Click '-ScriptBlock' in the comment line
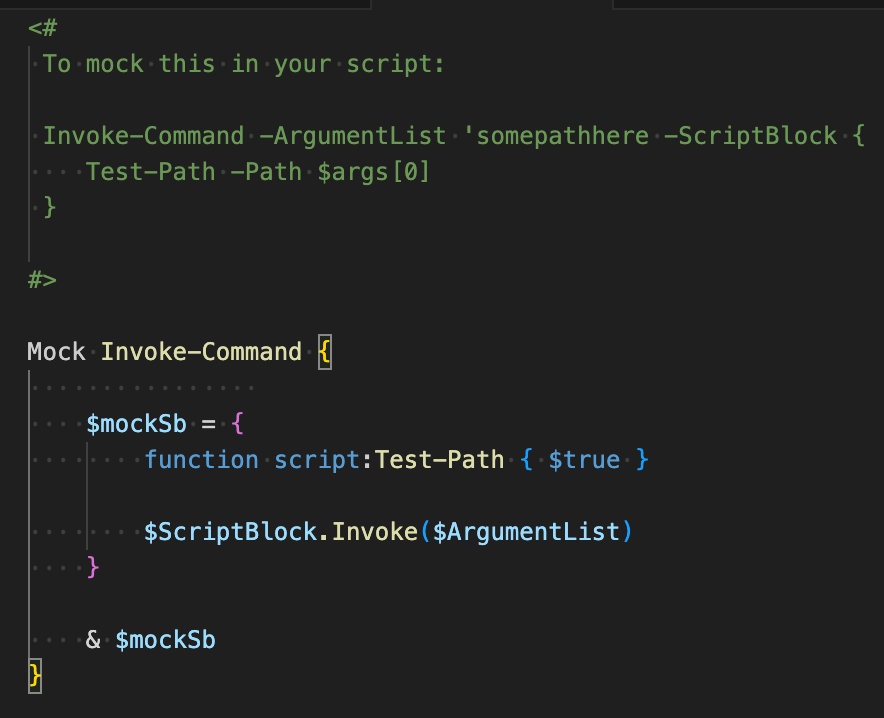The height and width of the screenshot is (718, 884). tap(750, 136)
